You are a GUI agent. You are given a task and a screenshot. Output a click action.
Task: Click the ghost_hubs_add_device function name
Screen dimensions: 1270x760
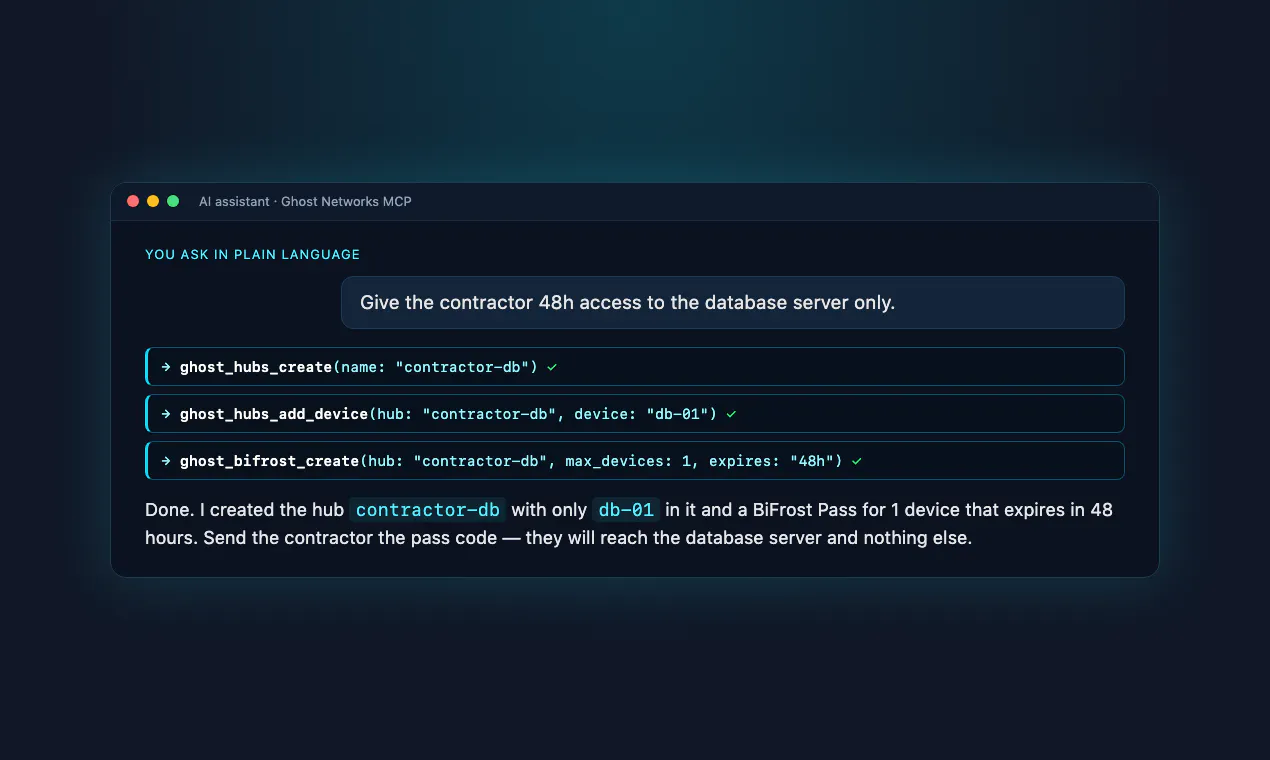point(274,414)
